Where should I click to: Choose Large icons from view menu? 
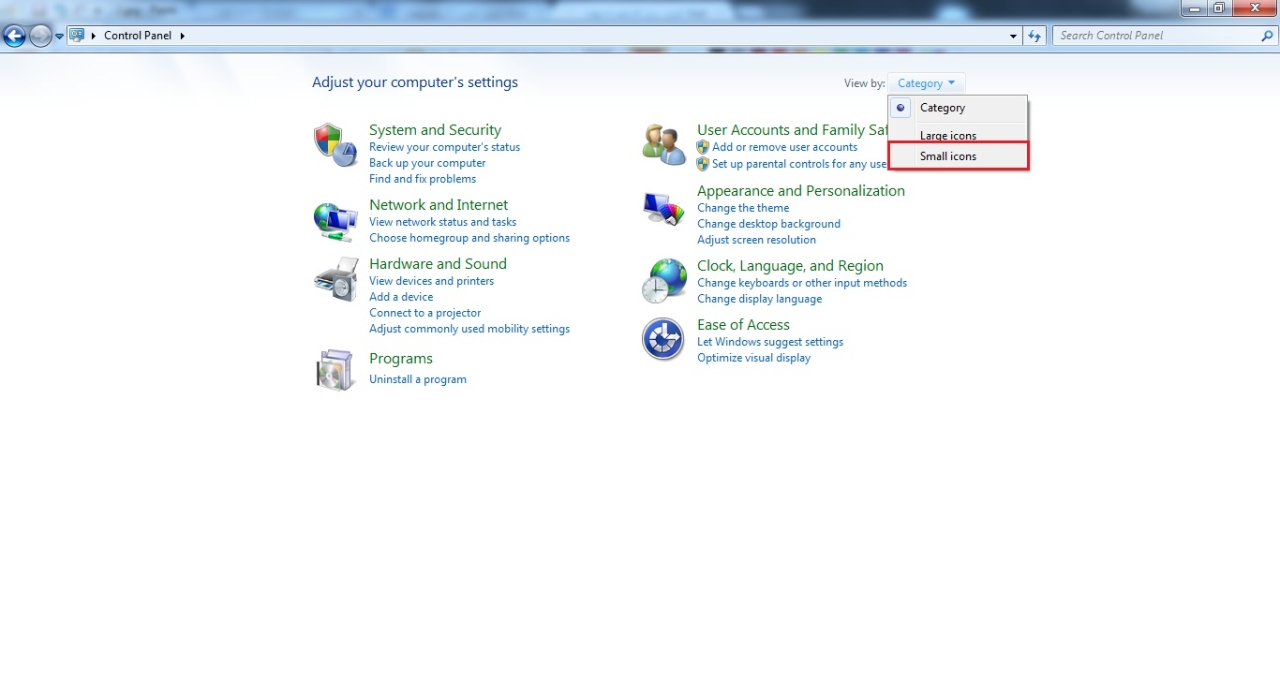coord(958,134)
